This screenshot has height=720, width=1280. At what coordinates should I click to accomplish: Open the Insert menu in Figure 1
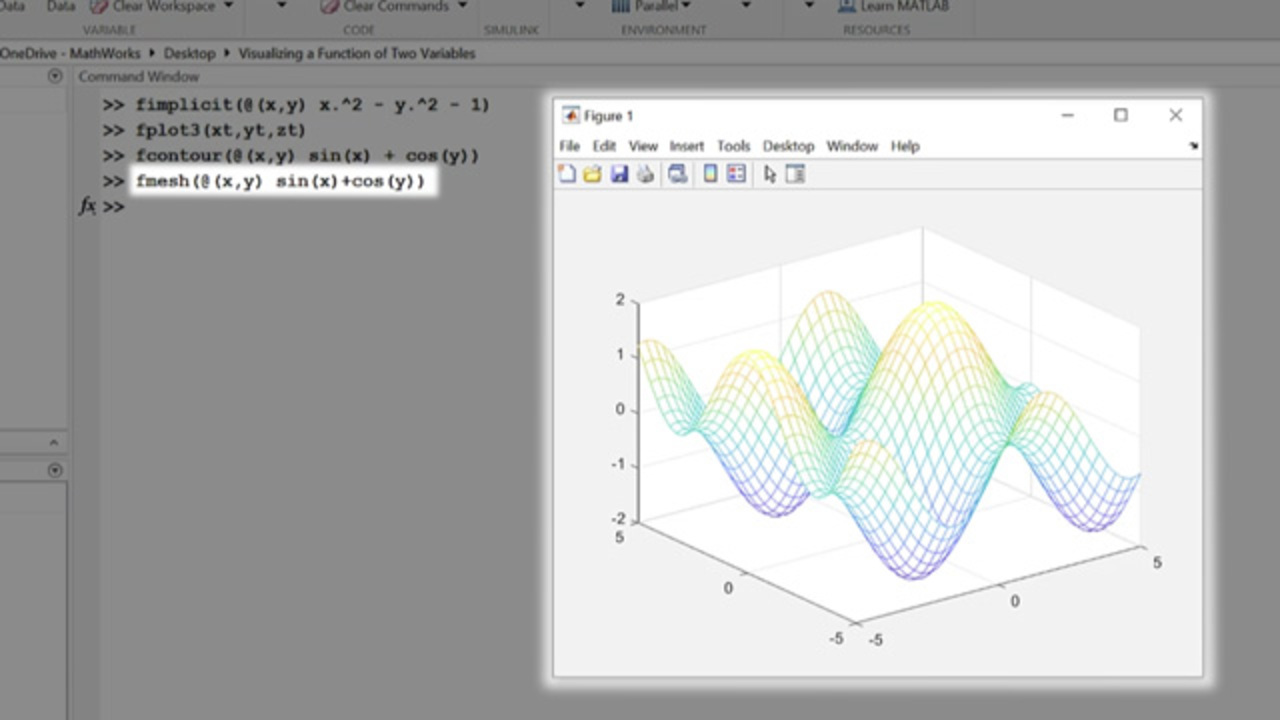click(686, 146)
